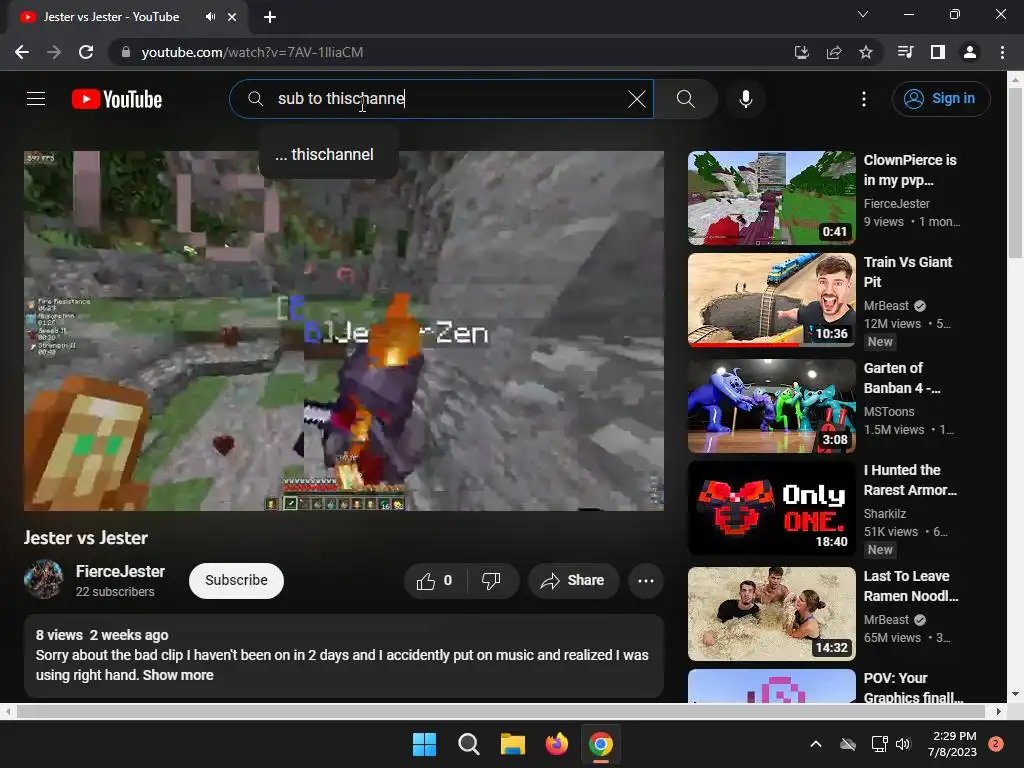Screen dimensions: 1024x768
Task: Open MSToons channel name
Action: pos(889,411)
